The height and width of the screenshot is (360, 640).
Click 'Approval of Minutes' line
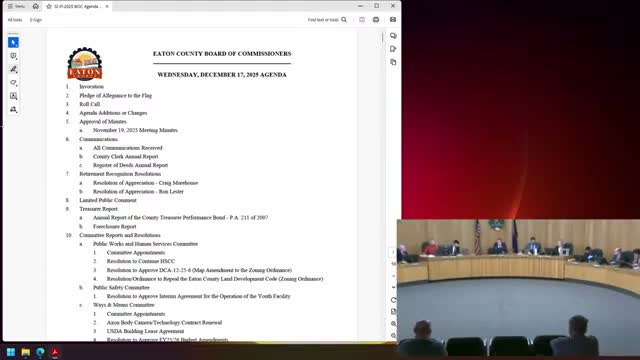click(103, 122)
